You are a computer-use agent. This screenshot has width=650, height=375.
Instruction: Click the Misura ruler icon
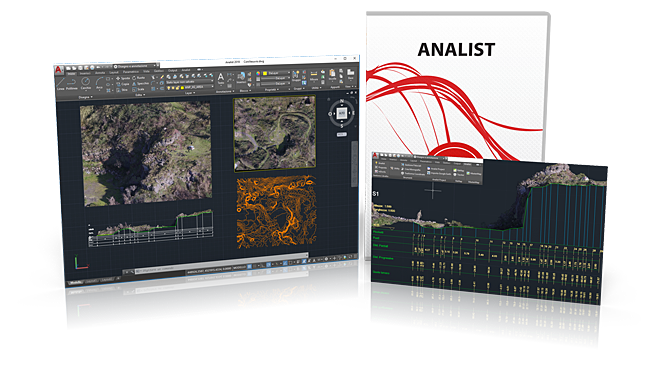pyautogui.click(x=314, y=75)
